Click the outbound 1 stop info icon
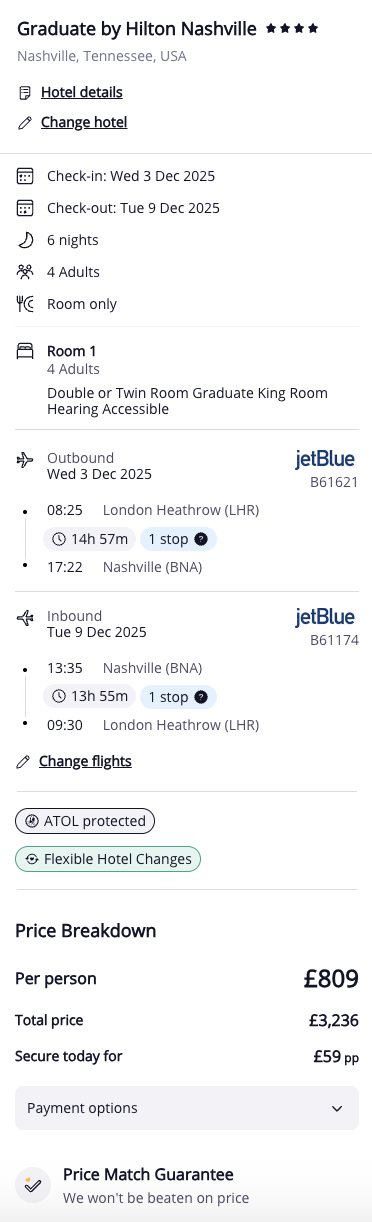Screen dimensions: 372x1222 pos(201,539)
